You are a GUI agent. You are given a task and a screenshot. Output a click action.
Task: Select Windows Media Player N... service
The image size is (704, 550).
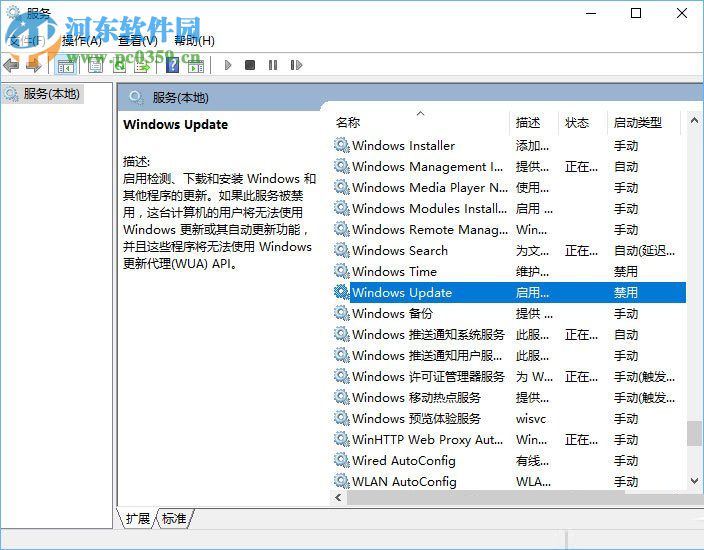[510, 188]
